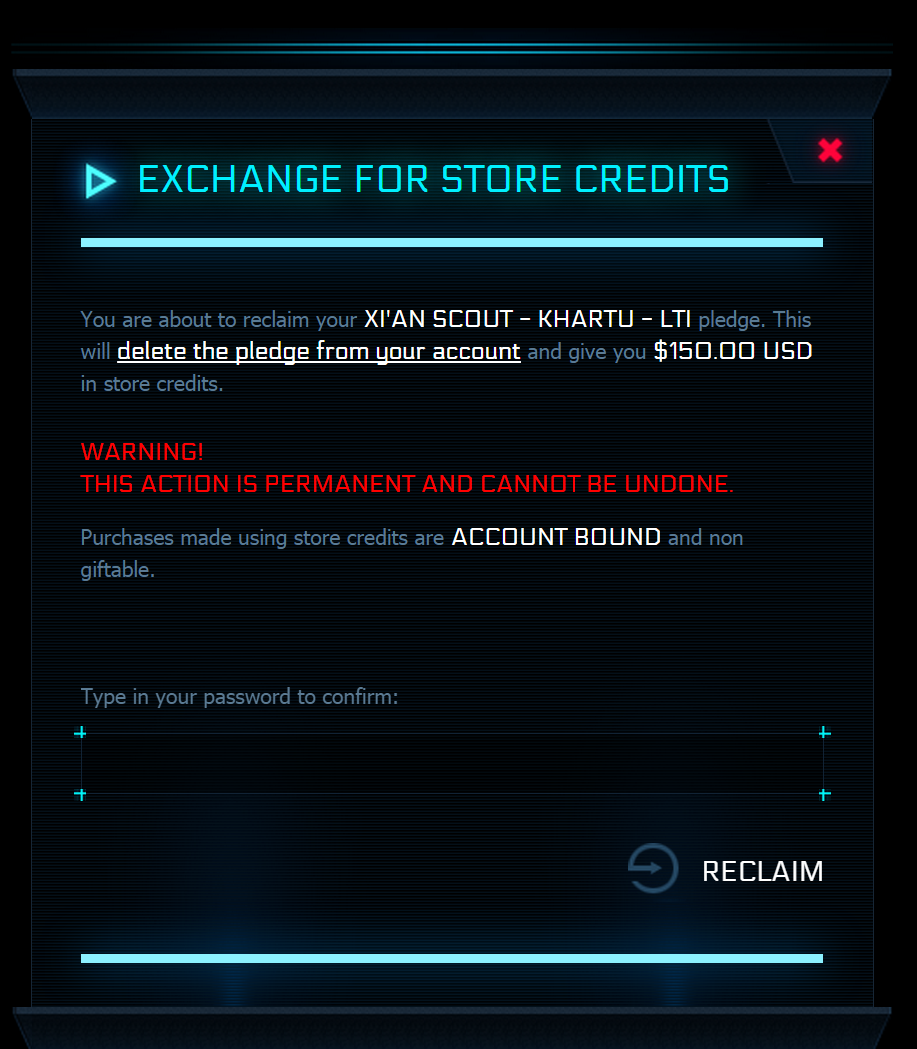Close the exchange dialog with red X
This screenshot has width=917, height=1049.
[x=830, y=151]
